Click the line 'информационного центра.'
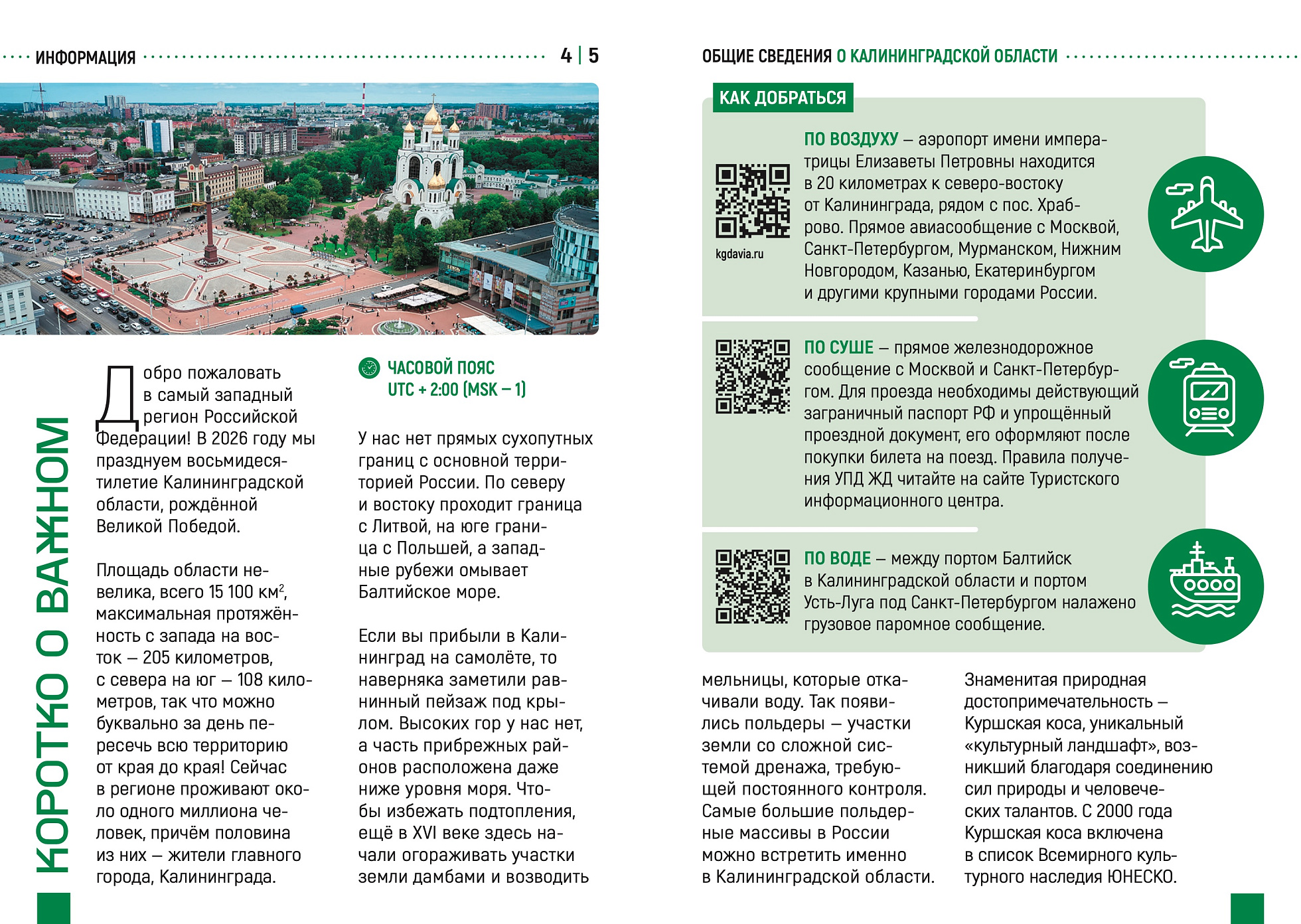Image resolution: width=1301 pixels, height=924 pixels. click(x=903, y=501)
